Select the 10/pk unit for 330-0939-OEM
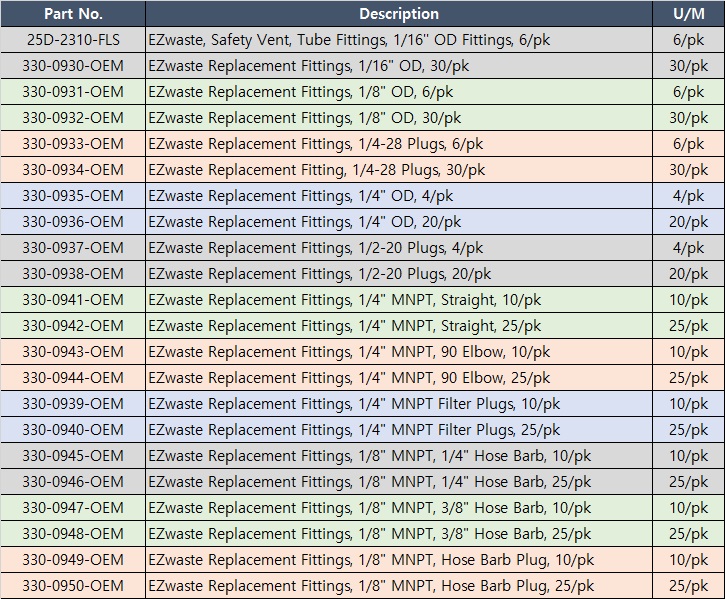The image size is (725, 599). point(688,403)
